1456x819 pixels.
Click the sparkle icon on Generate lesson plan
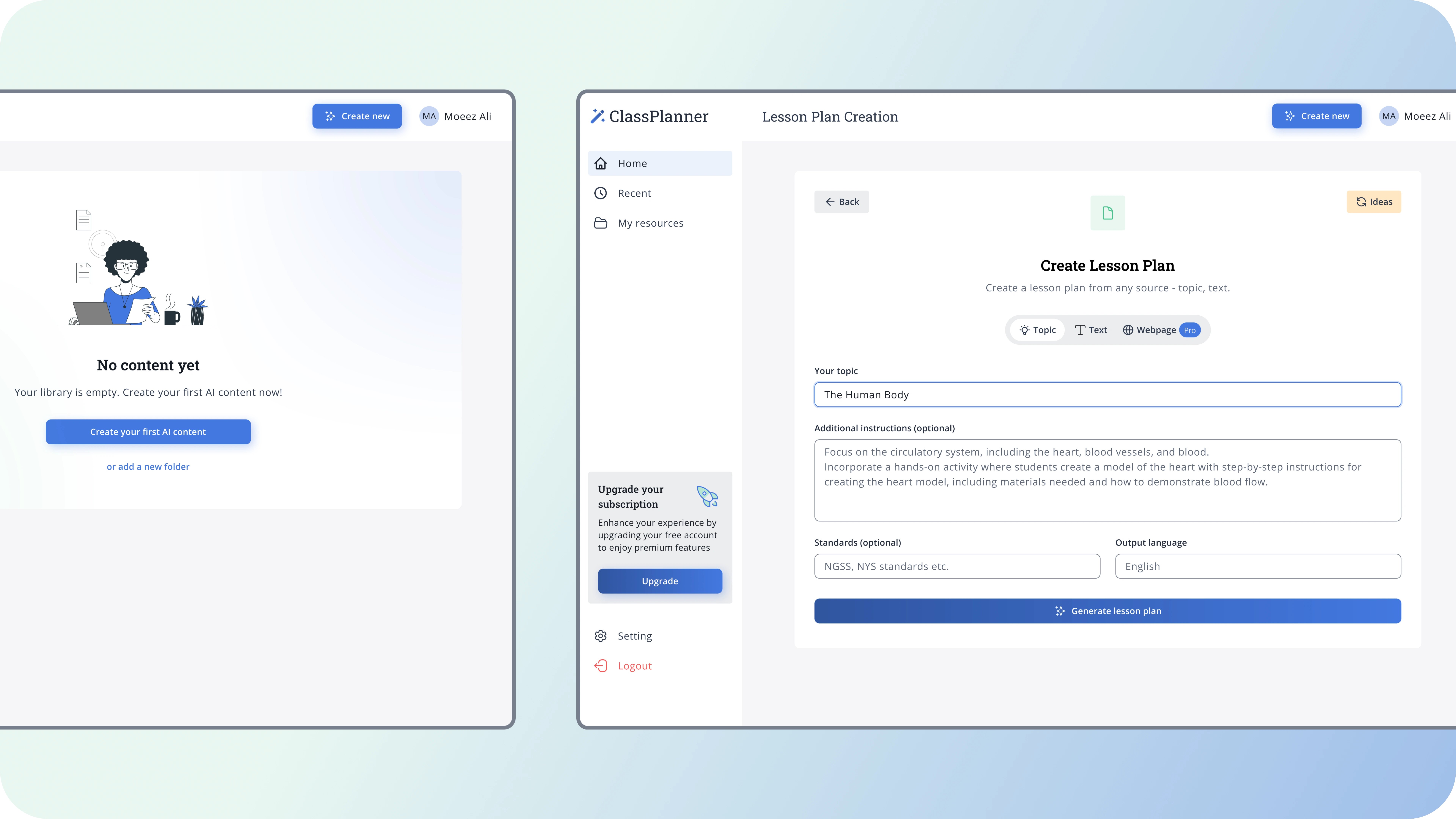coord(1060,611)
